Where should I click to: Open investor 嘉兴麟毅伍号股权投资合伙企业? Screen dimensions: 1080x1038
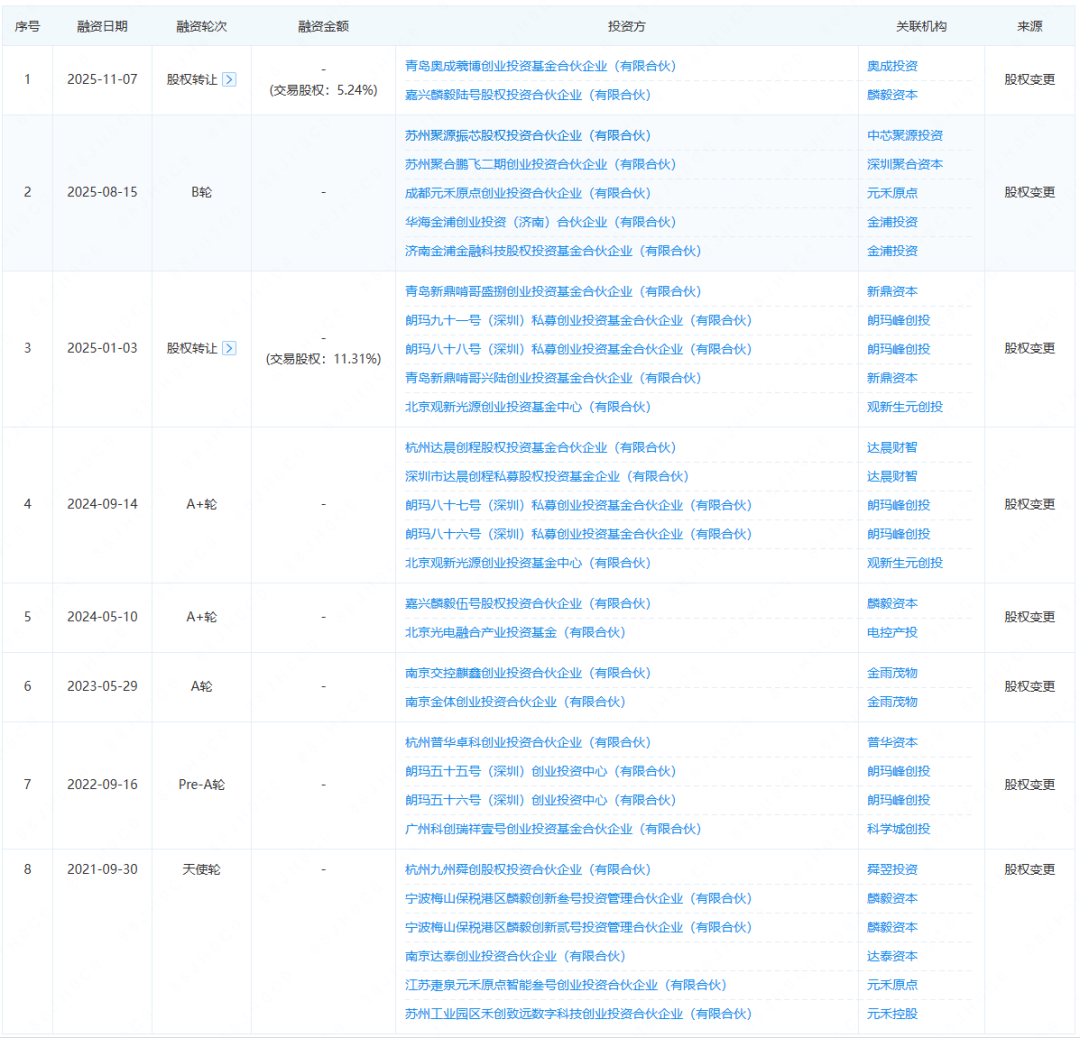pyautogui.click(x=528, y=605)
